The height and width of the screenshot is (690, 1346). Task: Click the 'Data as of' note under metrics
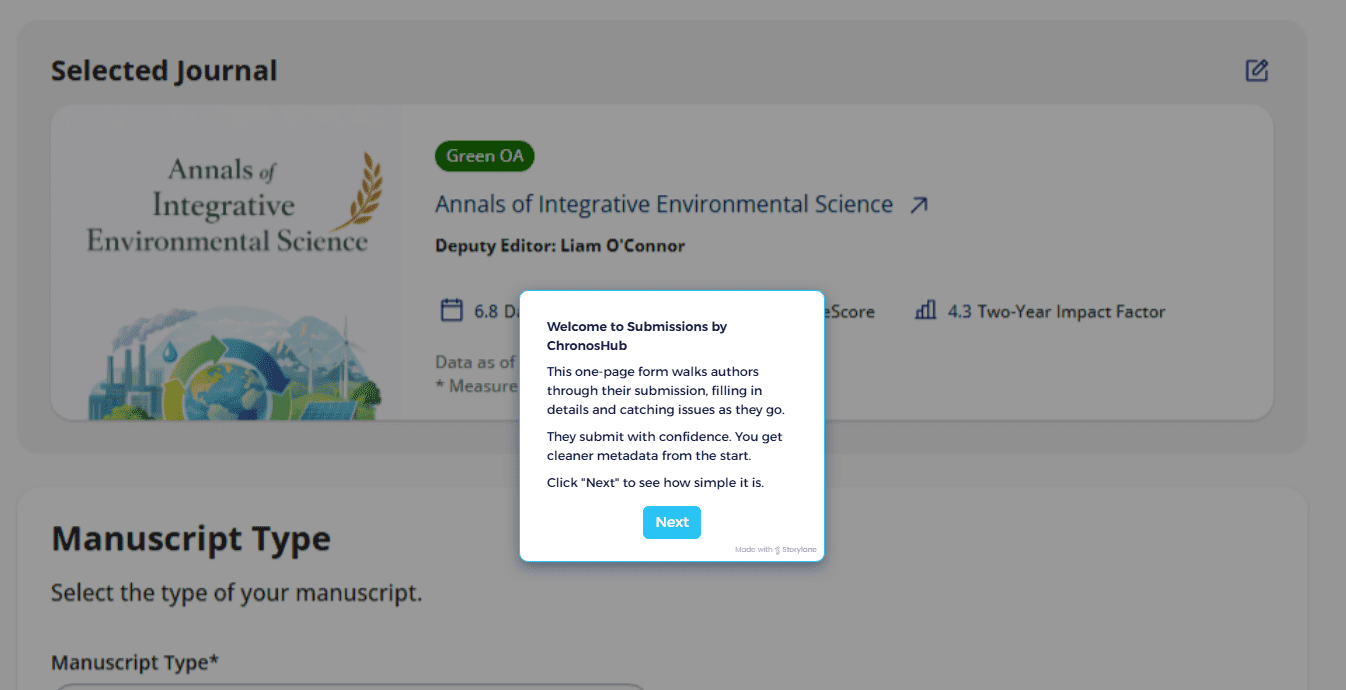tap(476, 362)
